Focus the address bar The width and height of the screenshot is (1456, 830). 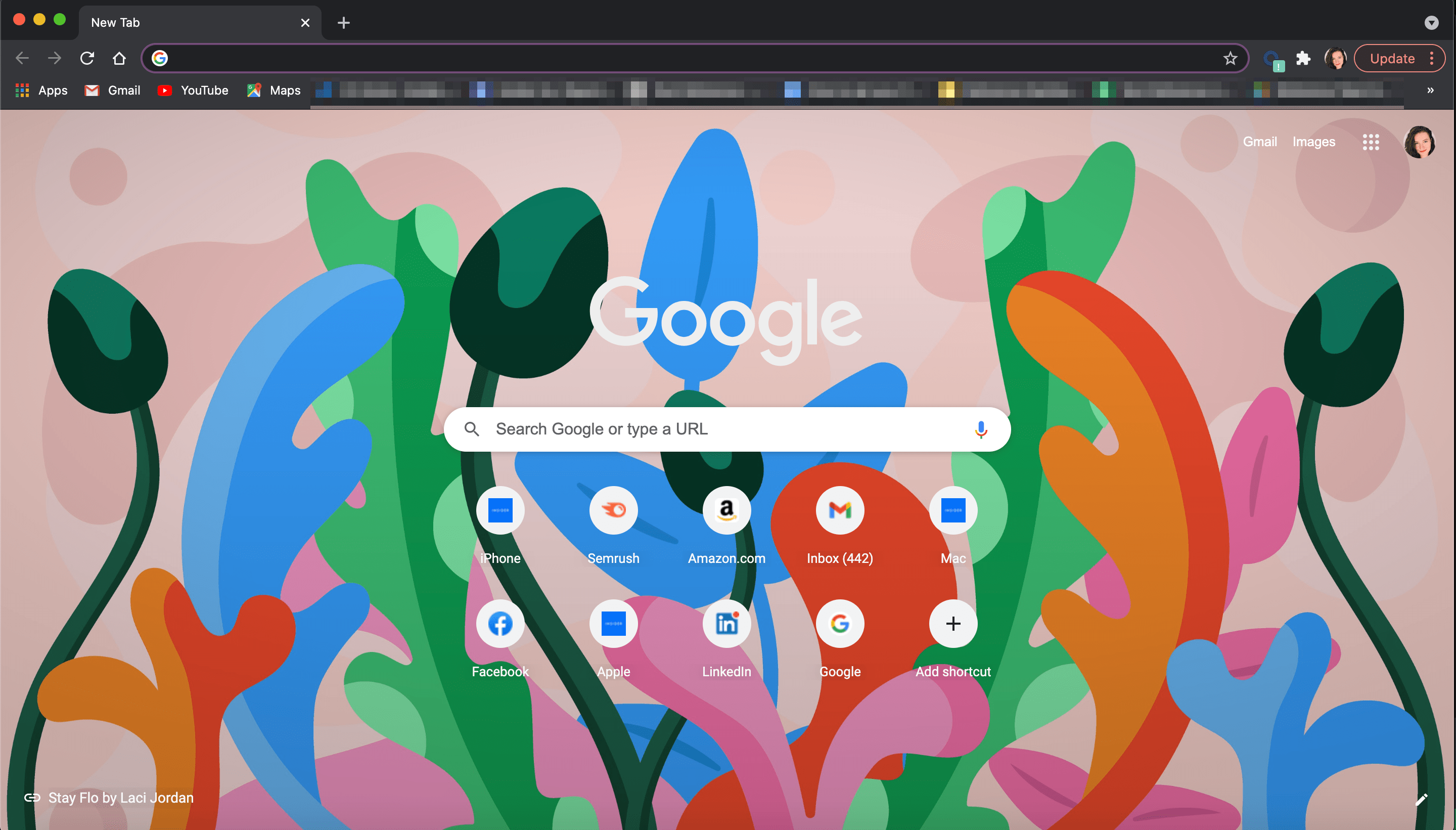click(x=695, y=58)
